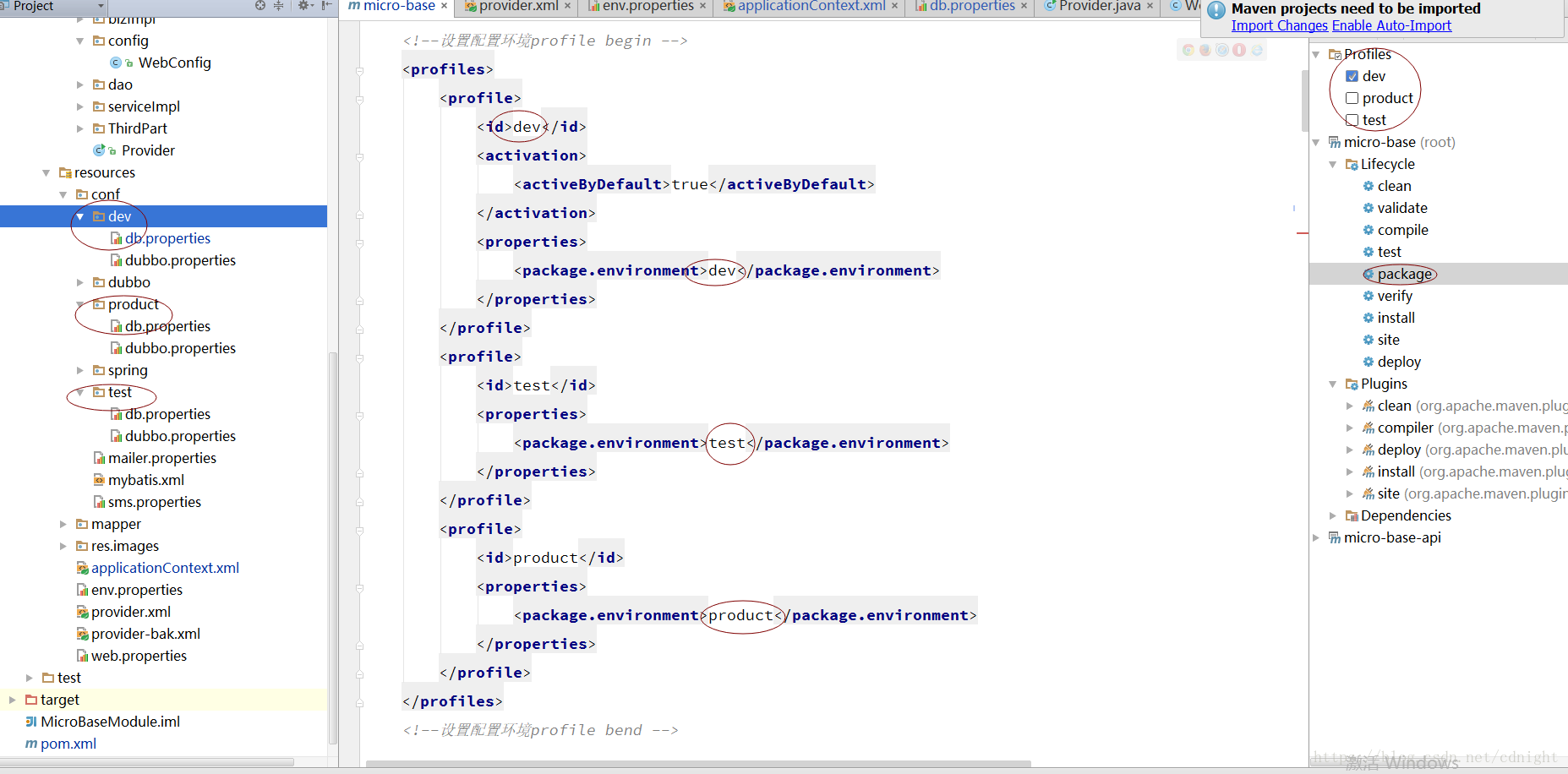The width and height of the screenshot is (1568, 774).
Task: Click the gear icon of the deploy lifecycle phase
Action: tap(1369, 362)
